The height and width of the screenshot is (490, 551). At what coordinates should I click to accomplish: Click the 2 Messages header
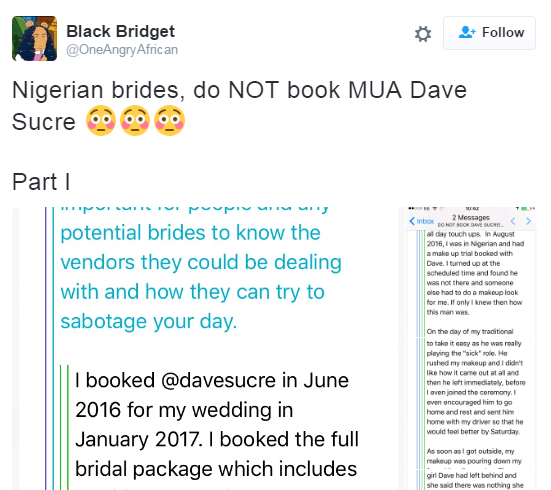(x=471, y=218)
